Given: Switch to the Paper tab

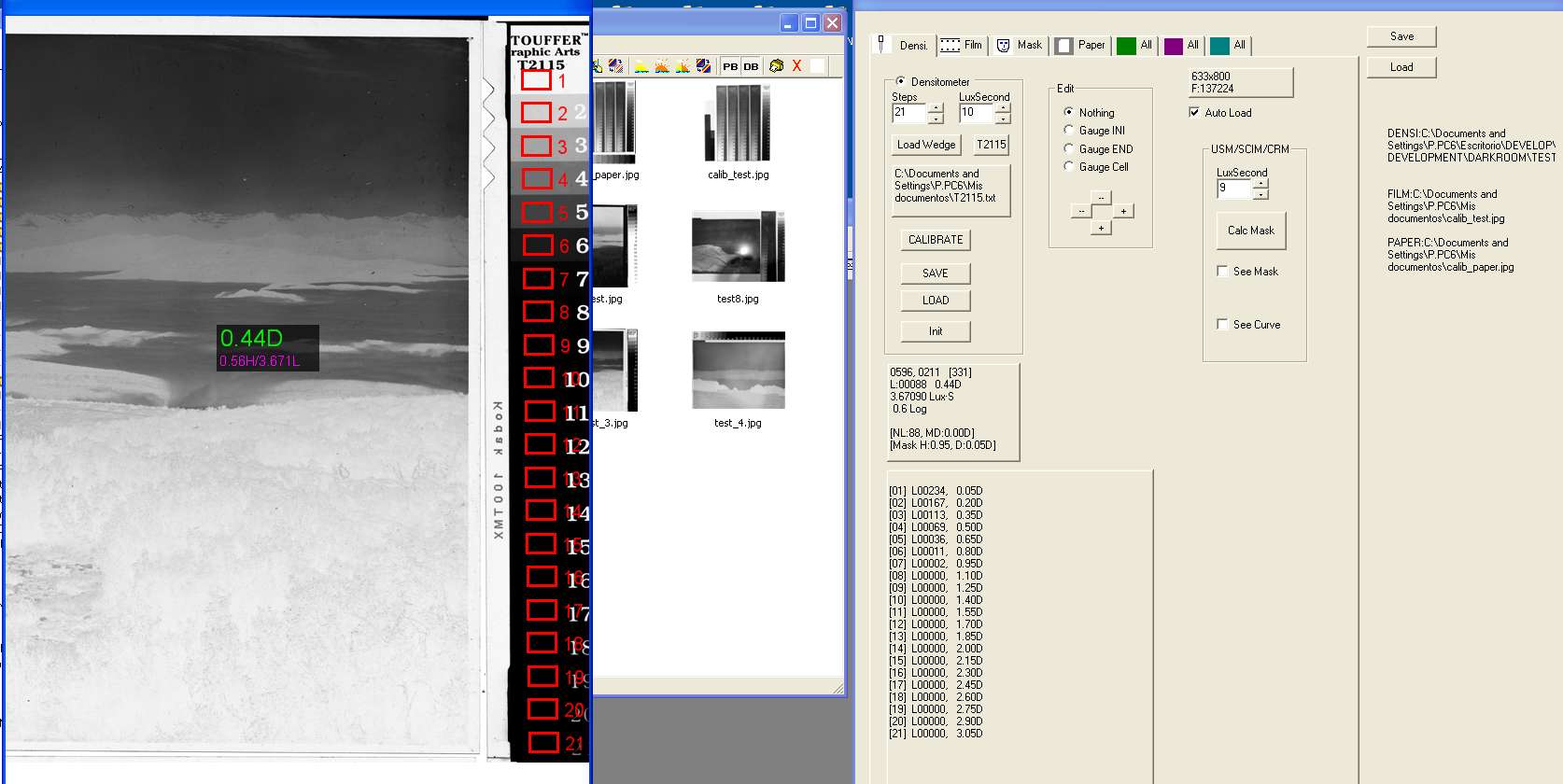Looking at the screenshot, I should point(1080,45).
